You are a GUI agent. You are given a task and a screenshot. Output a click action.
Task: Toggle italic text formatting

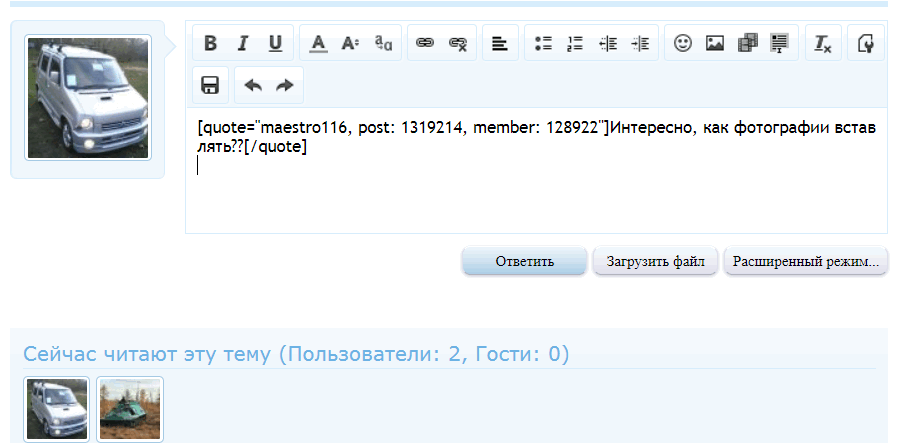point(243,43)
